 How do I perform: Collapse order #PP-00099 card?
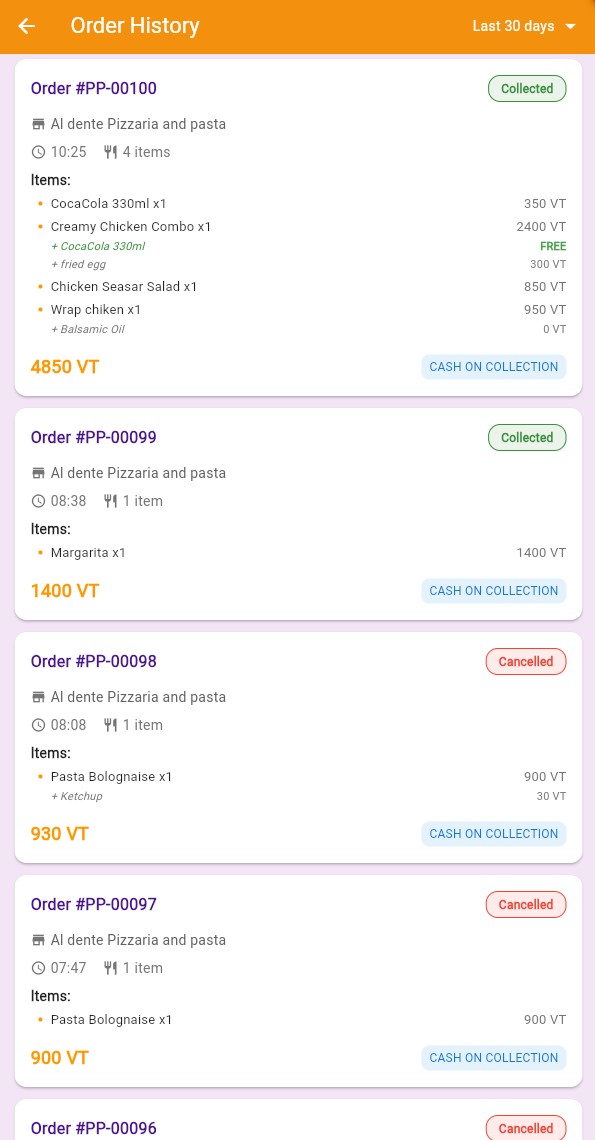click(93, 437)
